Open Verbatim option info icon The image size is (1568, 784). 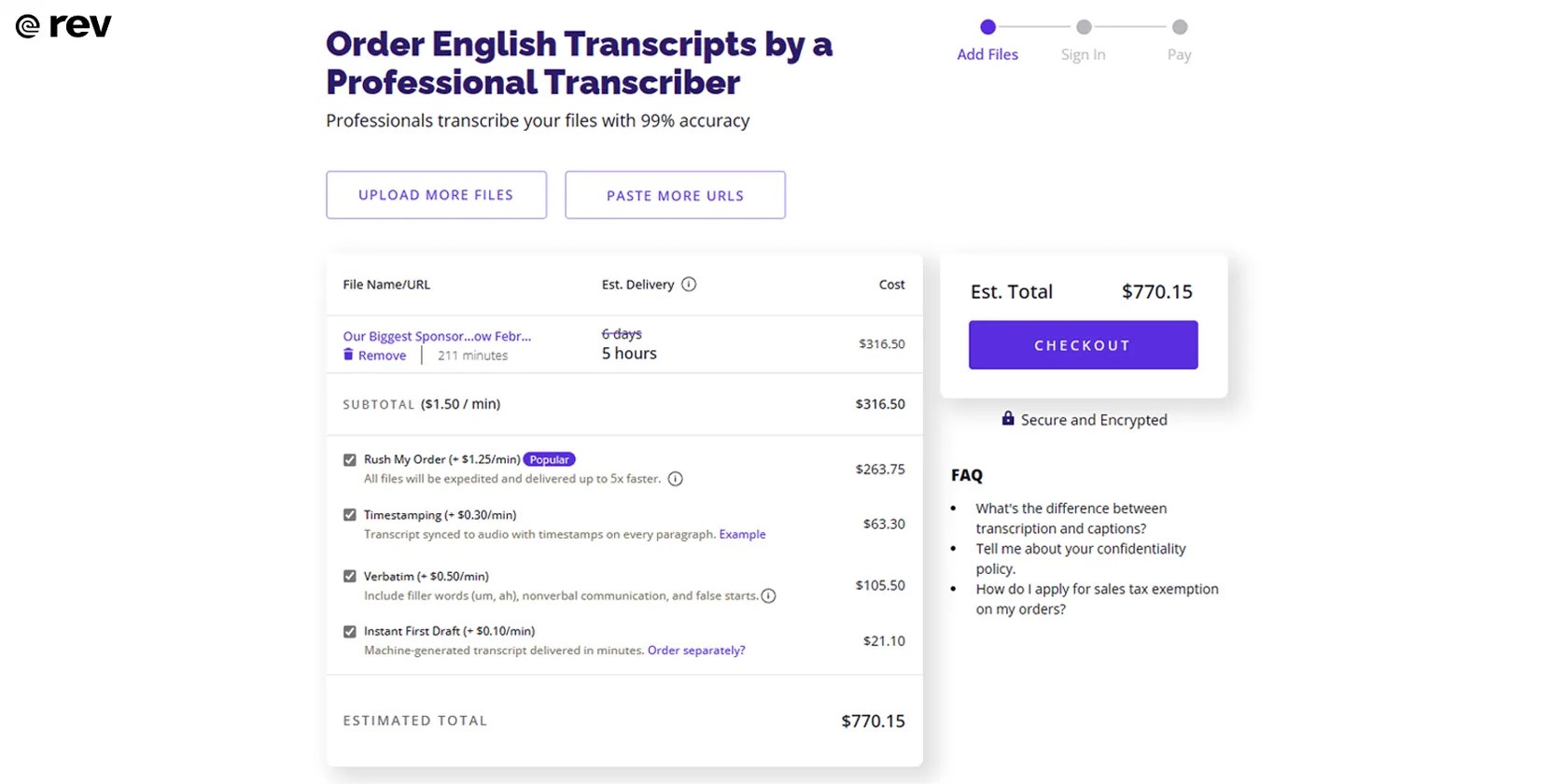coord(769,595)
